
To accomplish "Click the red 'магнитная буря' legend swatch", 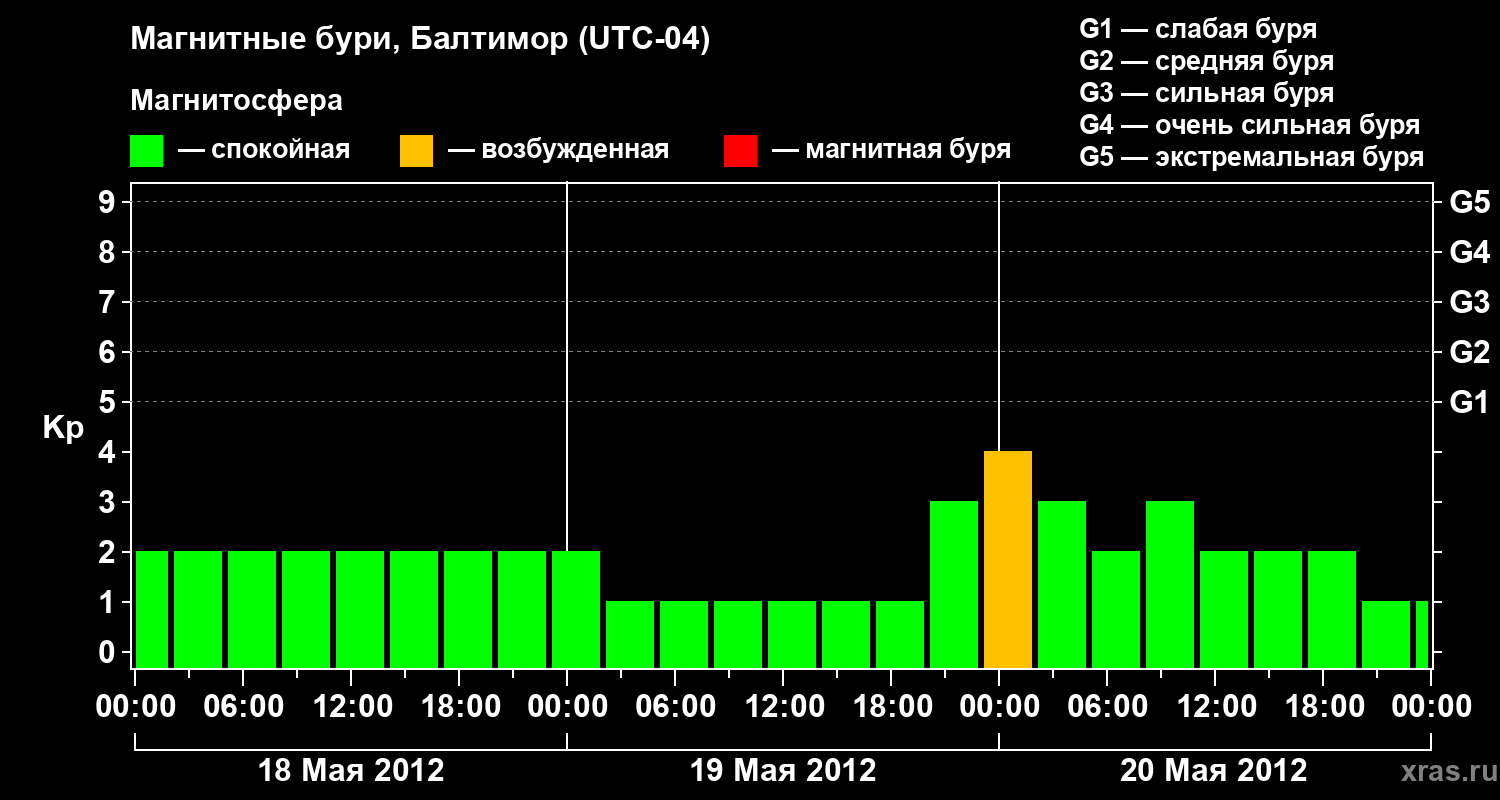I will 740,151.
